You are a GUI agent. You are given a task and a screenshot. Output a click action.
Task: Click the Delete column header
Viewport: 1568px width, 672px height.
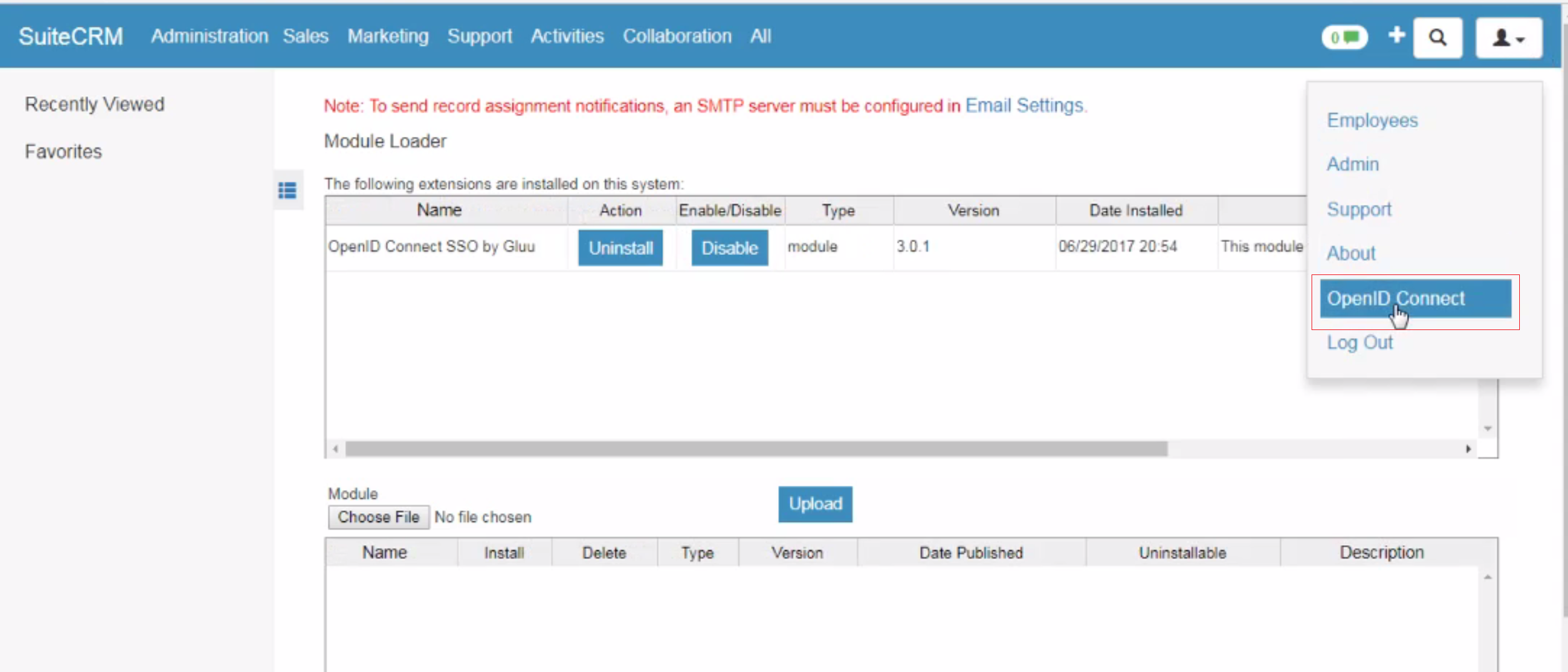pos(604,553)
